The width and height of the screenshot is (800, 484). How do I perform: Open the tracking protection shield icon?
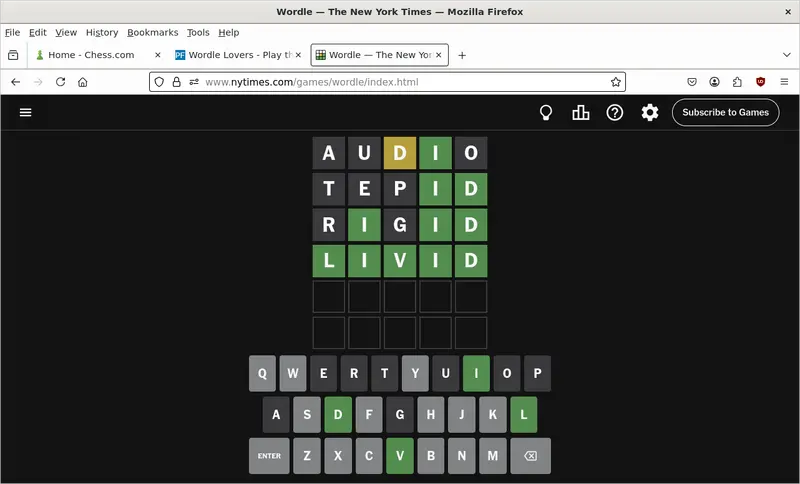(159, 82)
